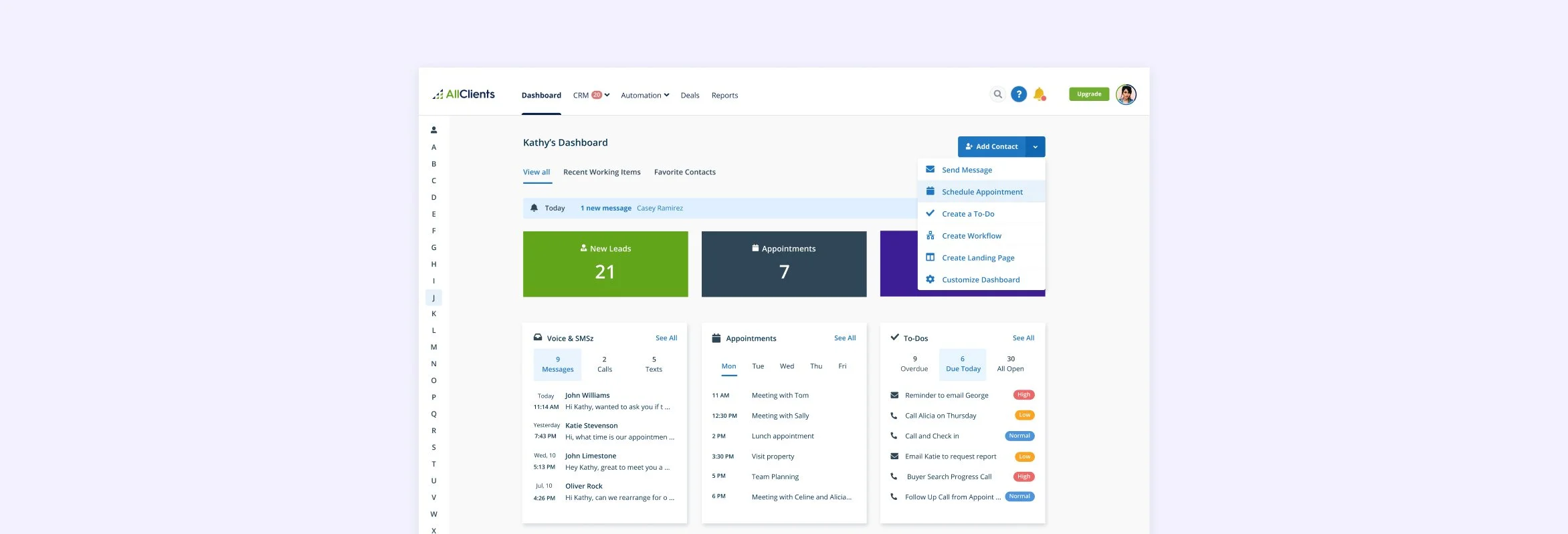Open John Williams message
The width and height of the screenshot is (1568, 534).
pos(604,401)
